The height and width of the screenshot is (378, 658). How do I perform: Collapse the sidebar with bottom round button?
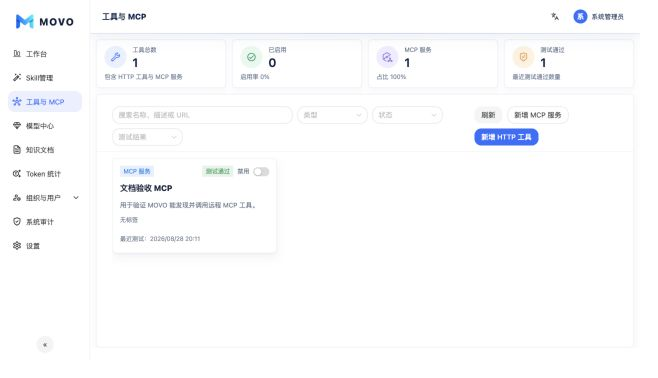(x=45, y=345)
